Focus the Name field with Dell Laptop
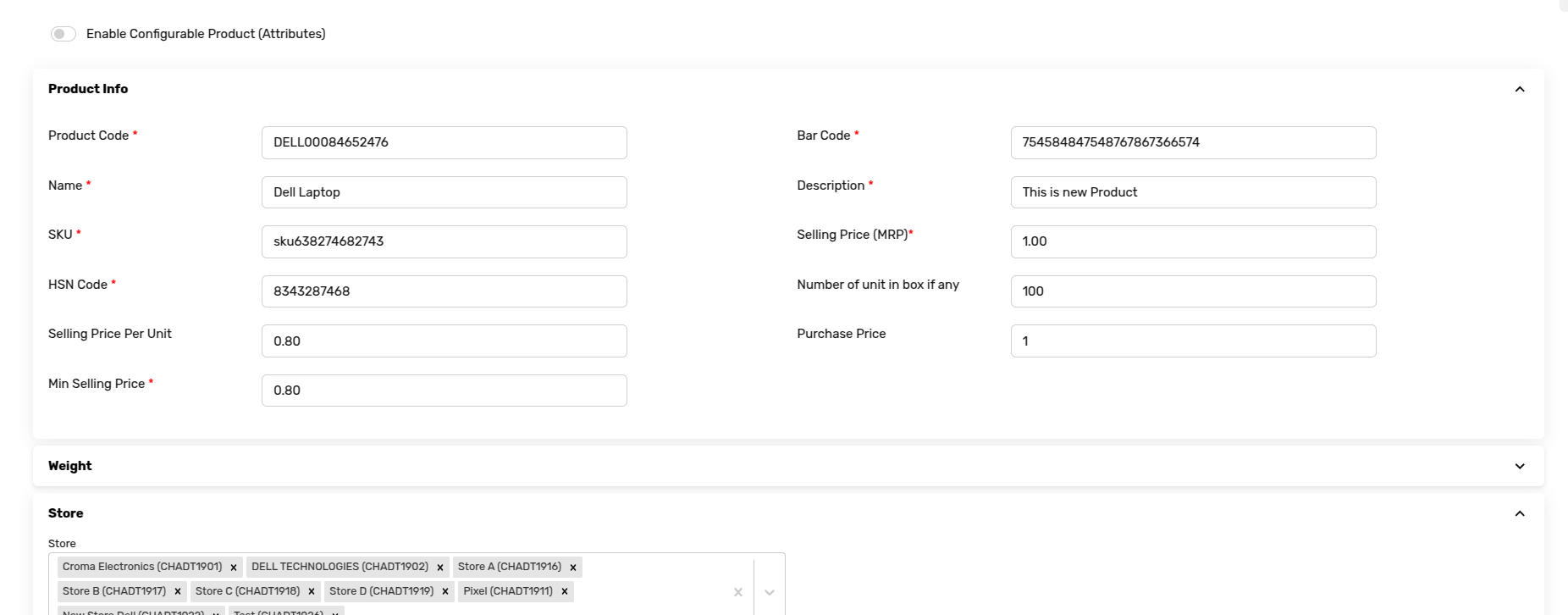 click(x=444, y=192)
